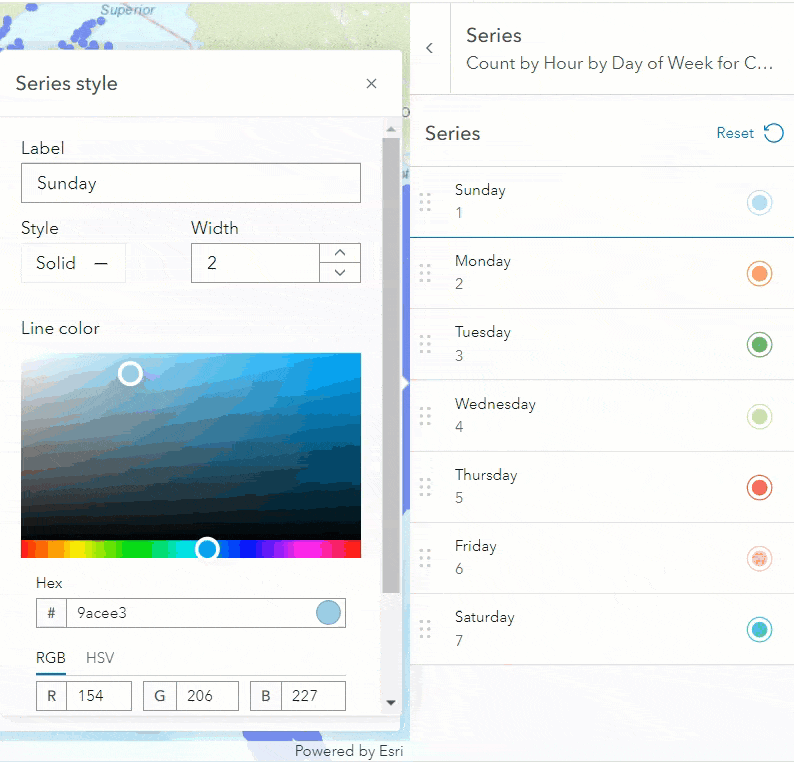Viewport: 794px width, 762px height.
Task: Select the Saturday series row label
Action: click(x=485, y=617)
